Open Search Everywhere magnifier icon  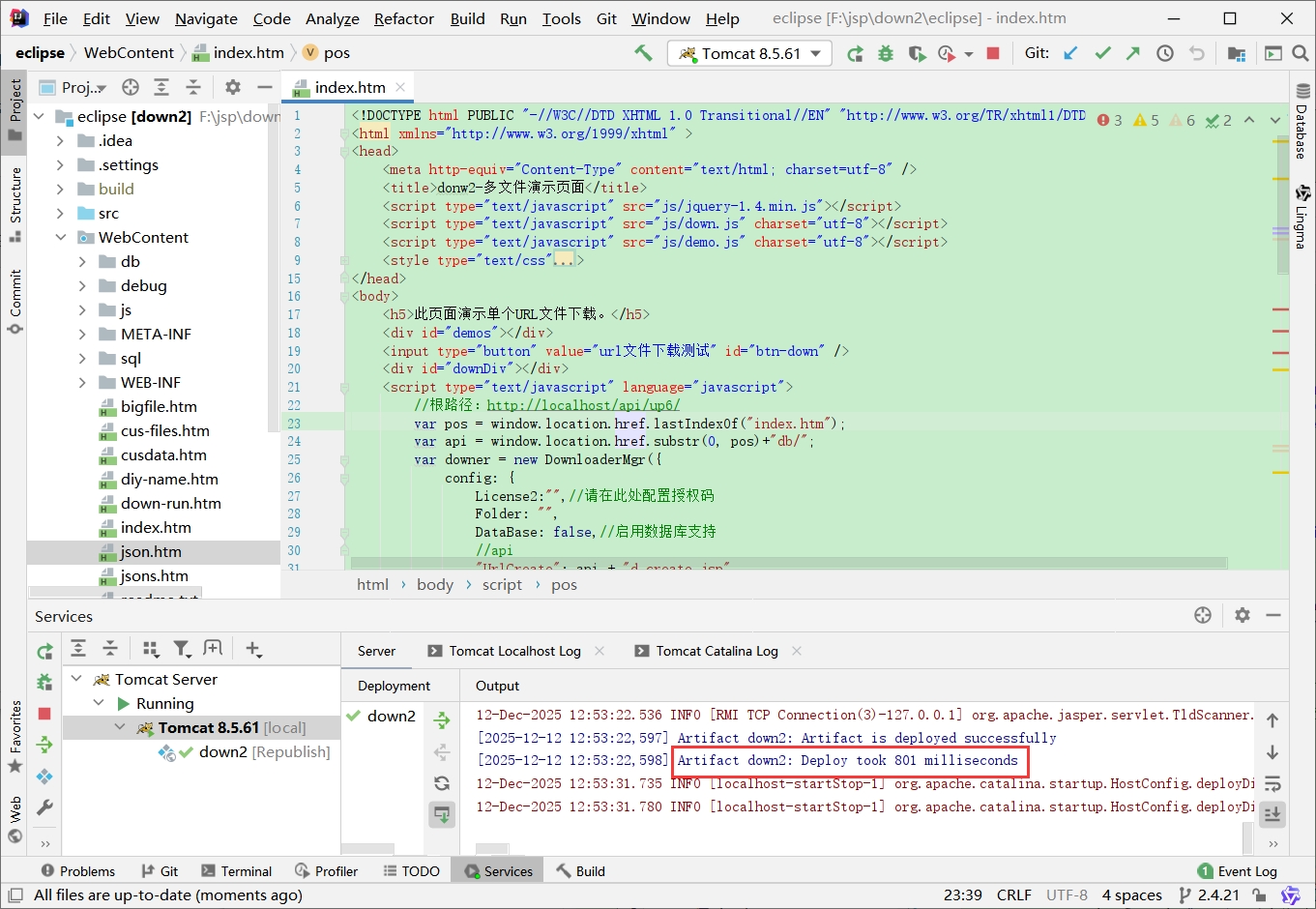coord(1301,53)
